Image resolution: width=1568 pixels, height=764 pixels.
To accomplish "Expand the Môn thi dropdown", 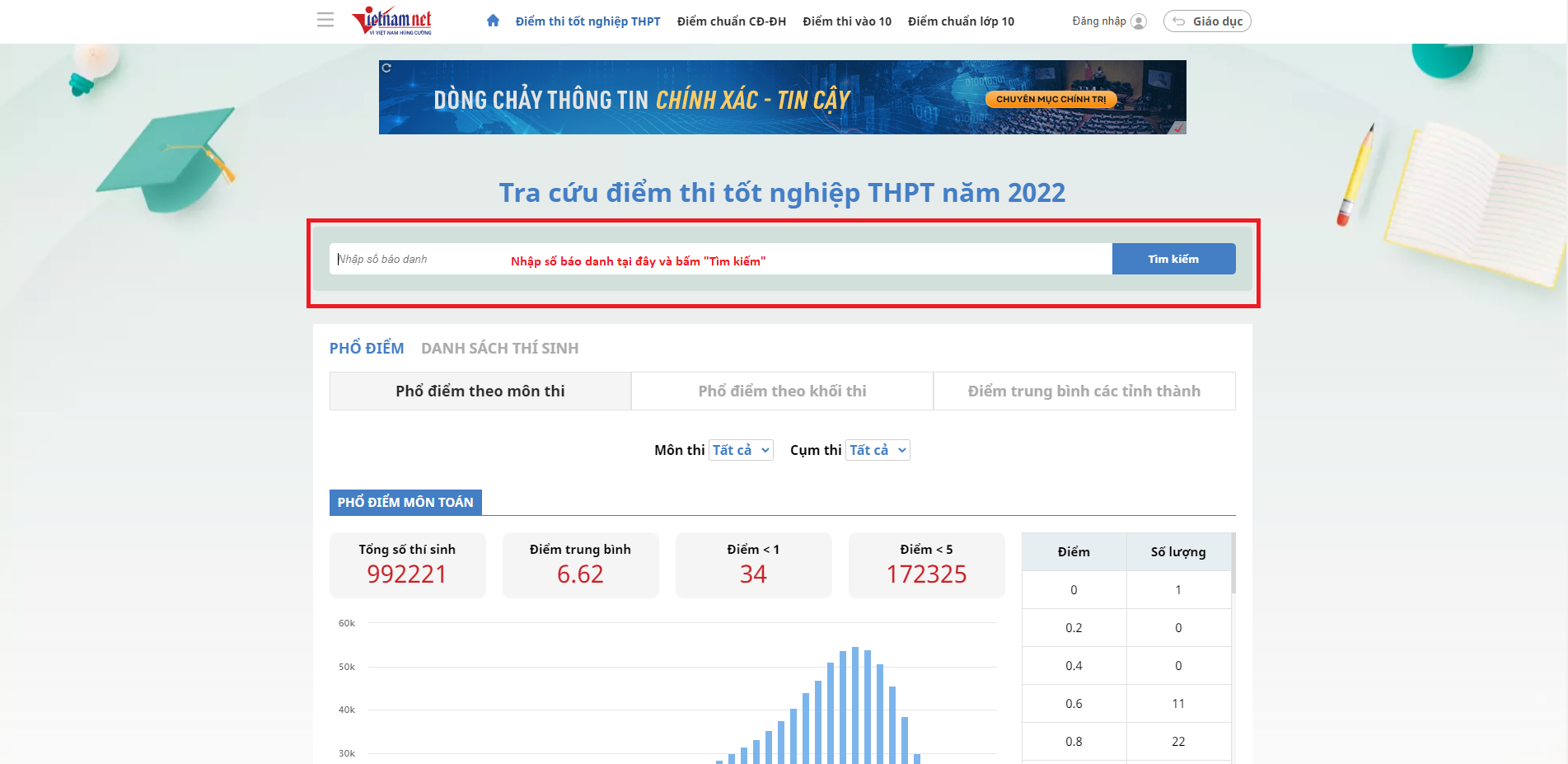I will point(740,450).
